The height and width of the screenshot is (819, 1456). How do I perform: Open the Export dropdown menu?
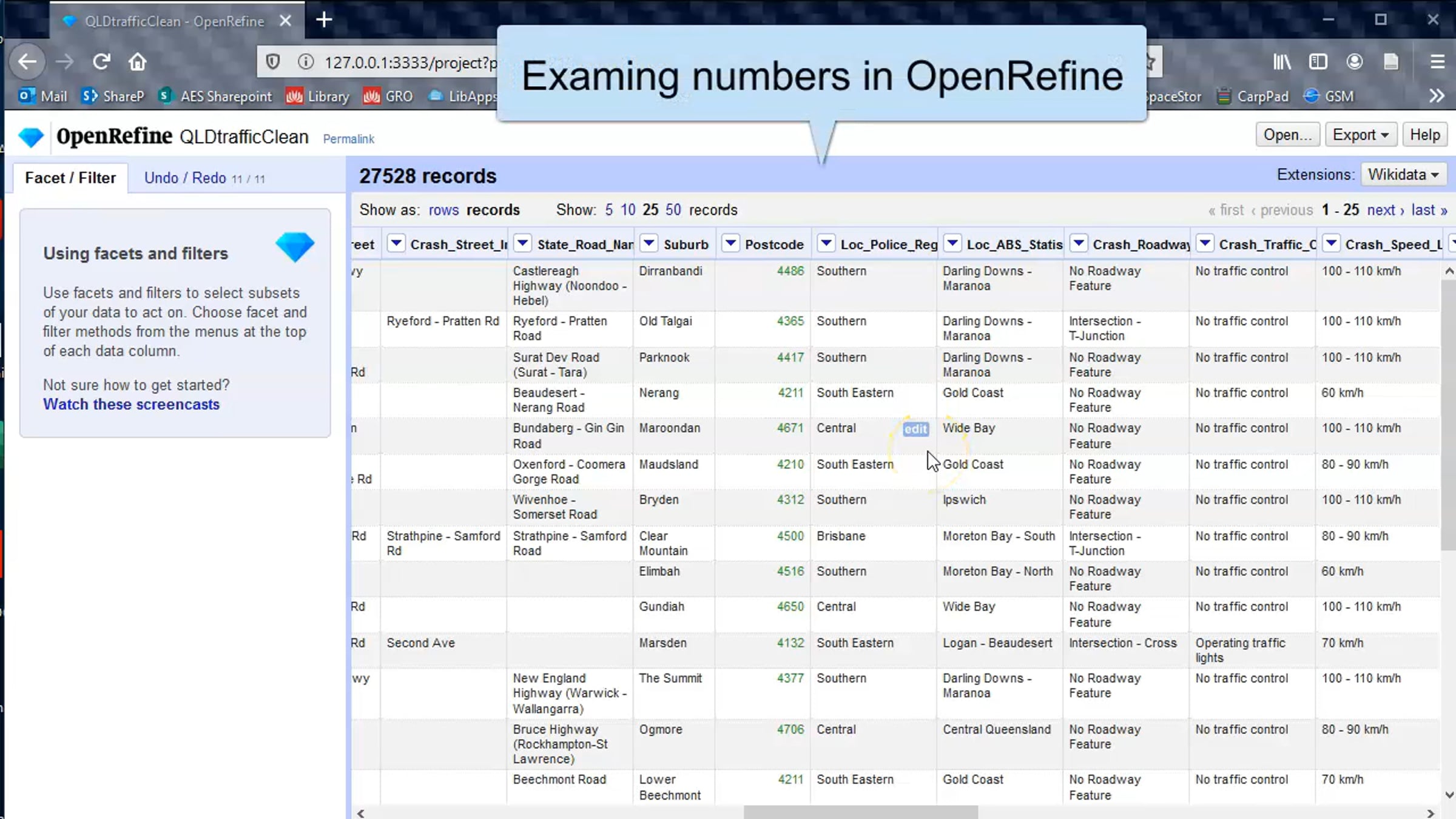(1361, 135)
